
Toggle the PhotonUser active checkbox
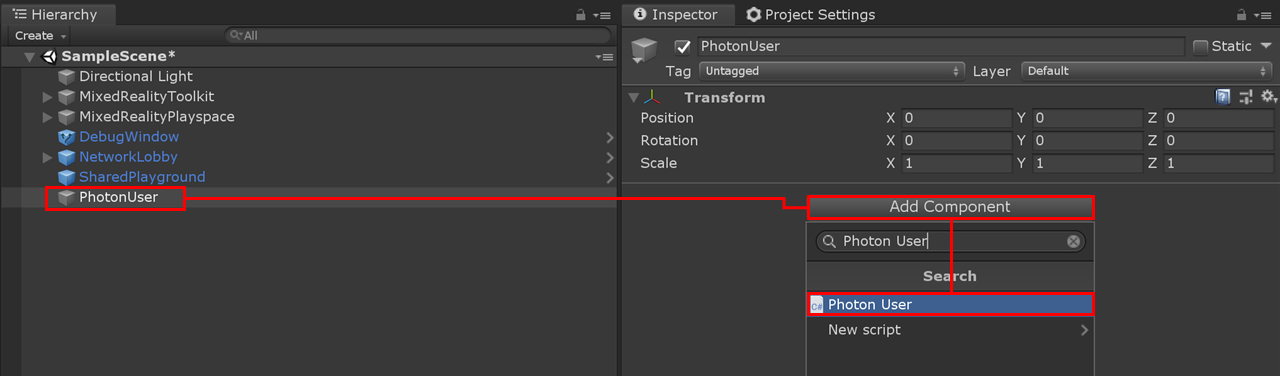683,46
